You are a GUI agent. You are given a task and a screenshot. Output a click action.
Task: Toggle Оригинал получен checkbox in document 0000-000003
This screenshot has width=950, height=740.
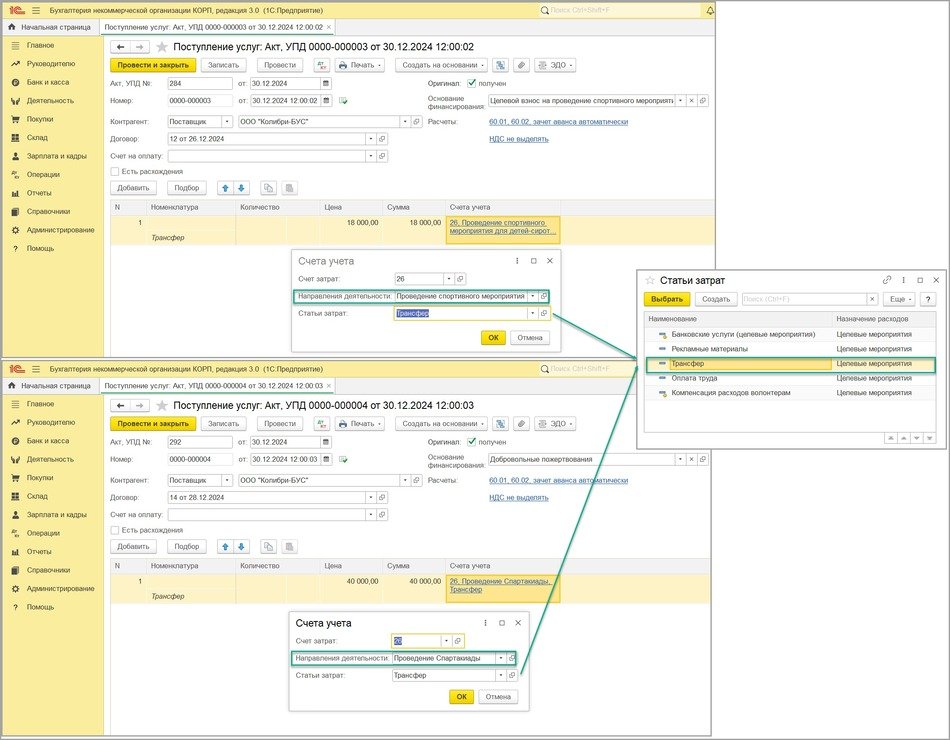pyautogui.click(x=472, y=83)
